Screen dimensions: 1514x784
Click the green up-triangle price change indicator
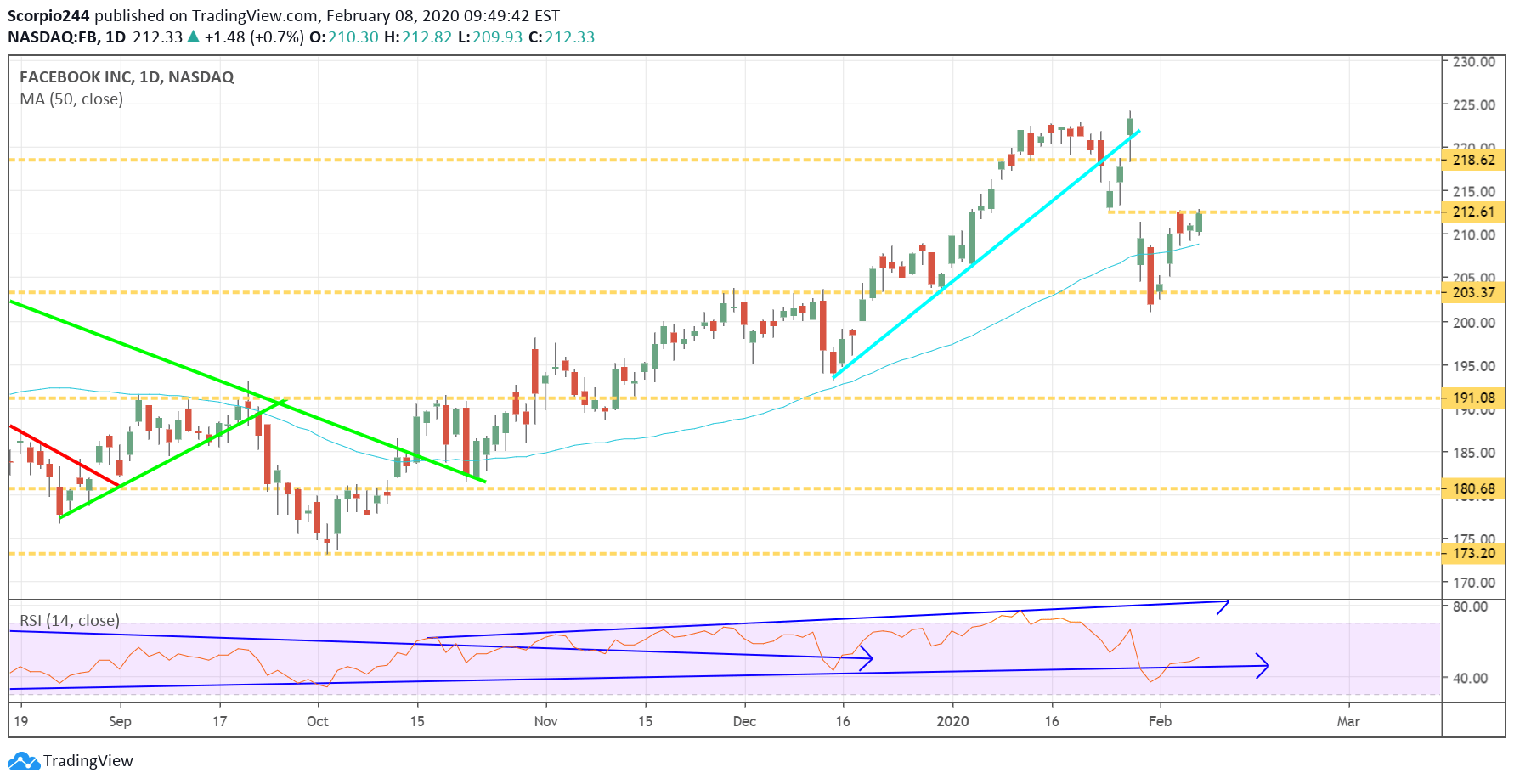(x=194, y=37)
